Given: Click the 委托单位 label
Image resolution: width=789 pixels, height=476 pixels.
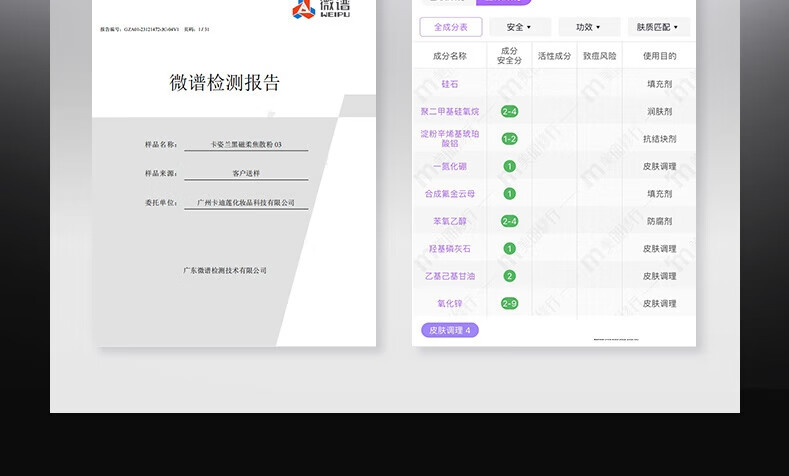Looking at the screenshot, I should [161, 203].
